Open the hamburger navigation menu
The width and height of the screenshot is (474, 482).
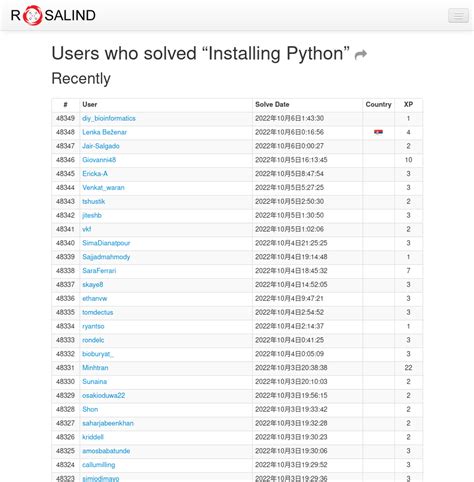[x=458, y=16]
